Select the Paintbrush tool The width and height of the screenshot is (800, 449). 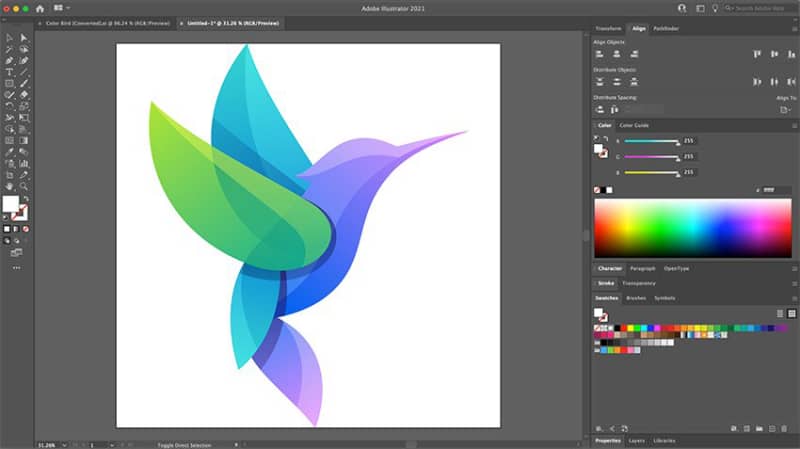click(x=23, y=84)
